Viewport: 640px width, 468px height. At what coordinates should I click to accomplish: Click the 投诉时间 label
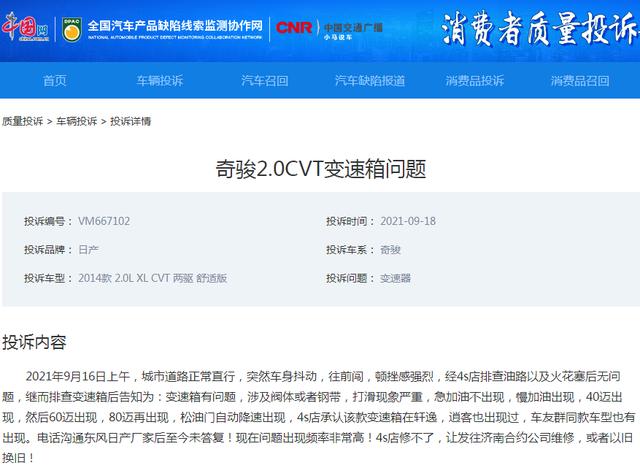pyautogui.click(x=350, y=221)
